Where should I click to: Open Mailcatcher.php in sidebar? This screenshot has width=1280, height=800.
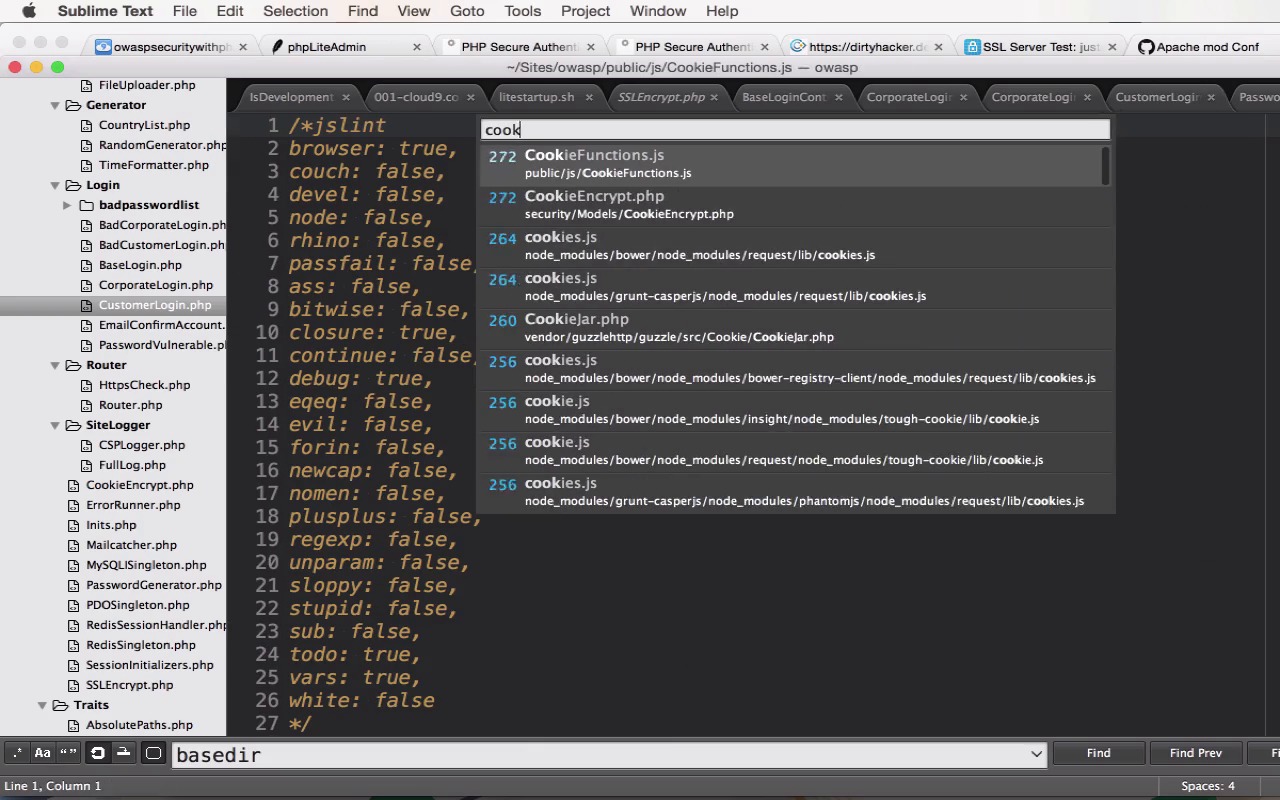pos(131,545)
